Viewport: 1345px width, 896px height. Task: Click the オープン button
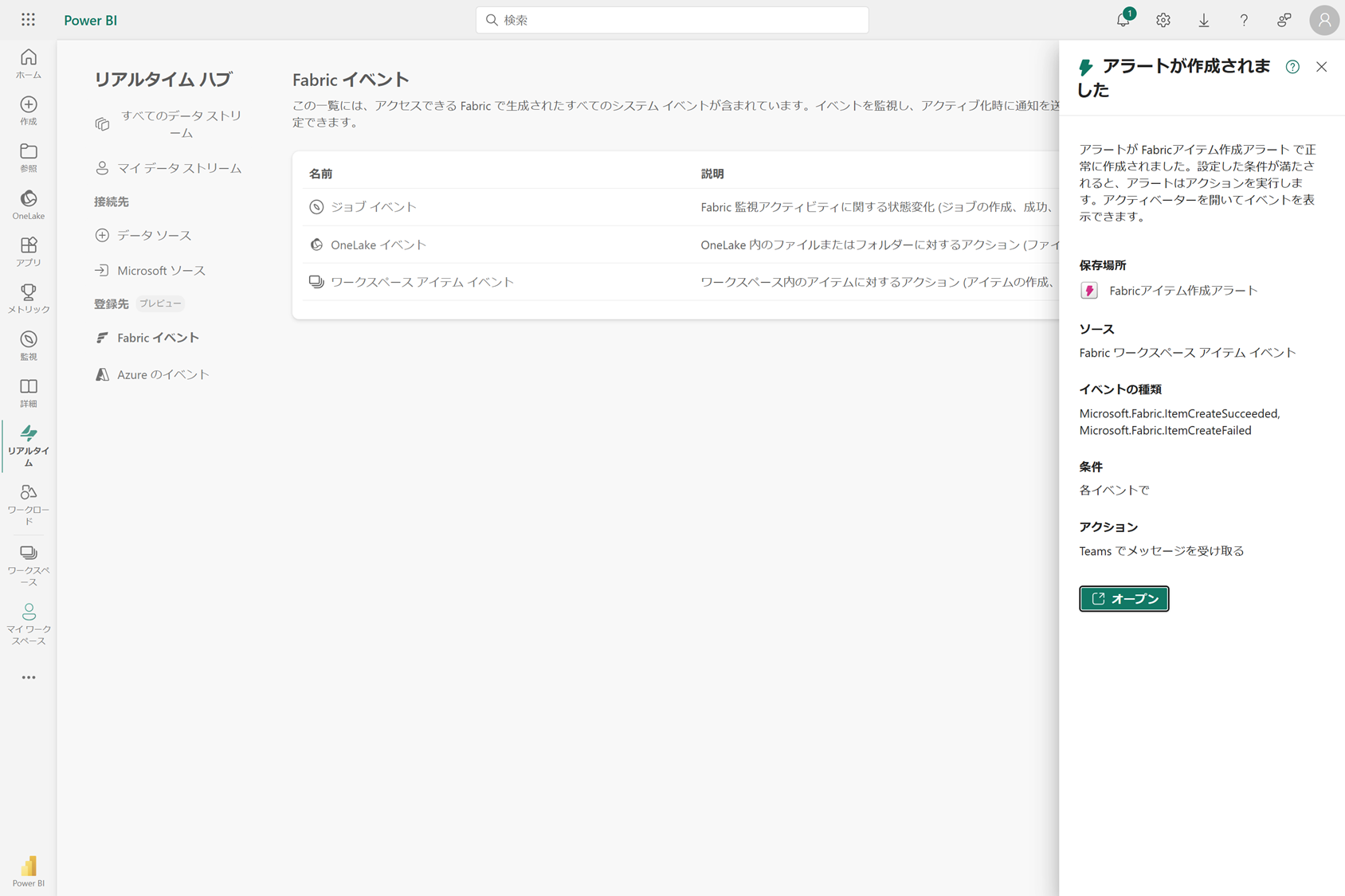click(1123, 599)
